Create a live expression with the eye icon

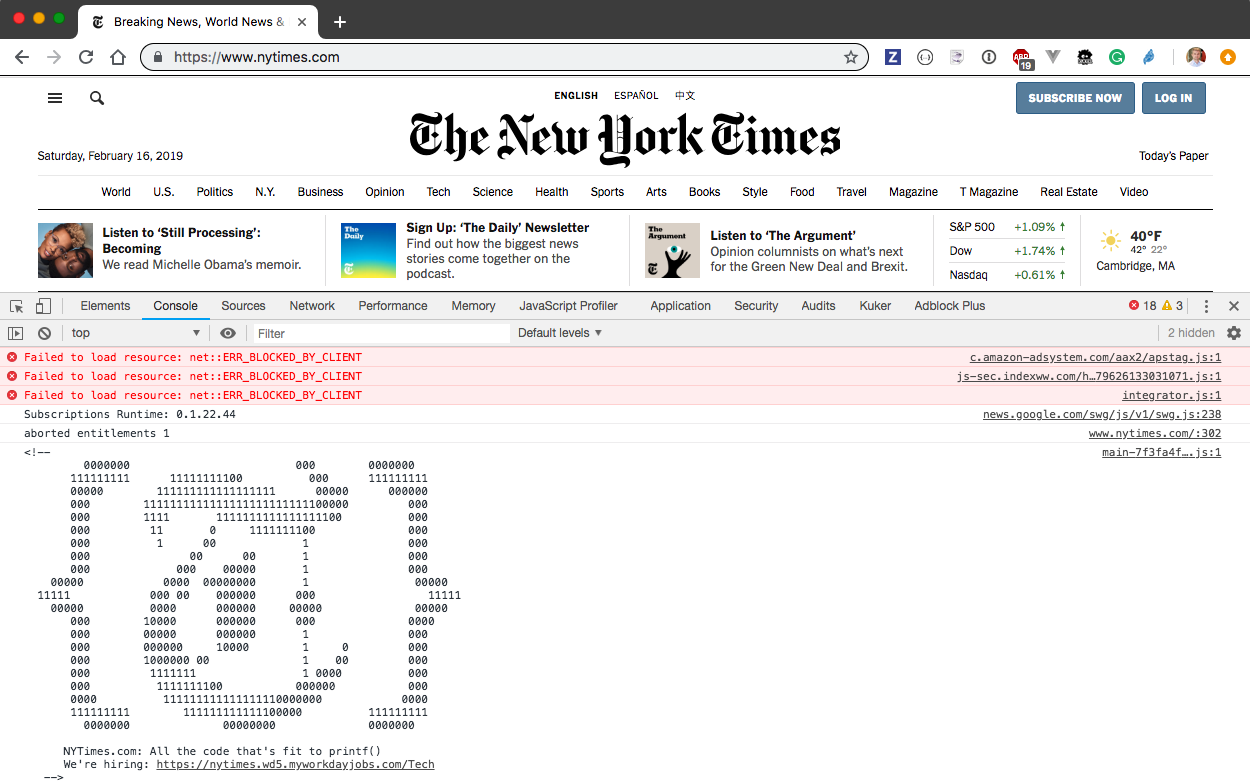228,333
